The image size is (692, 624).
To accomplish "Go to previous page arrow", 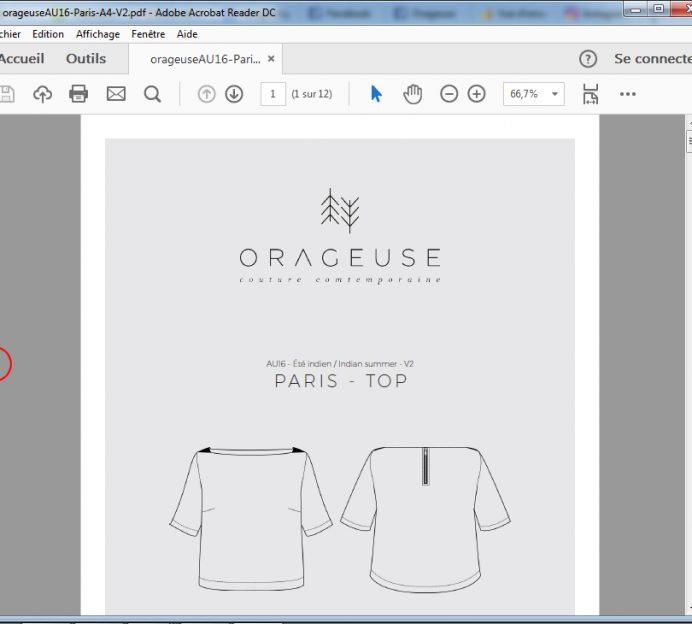I will [207, 94].
